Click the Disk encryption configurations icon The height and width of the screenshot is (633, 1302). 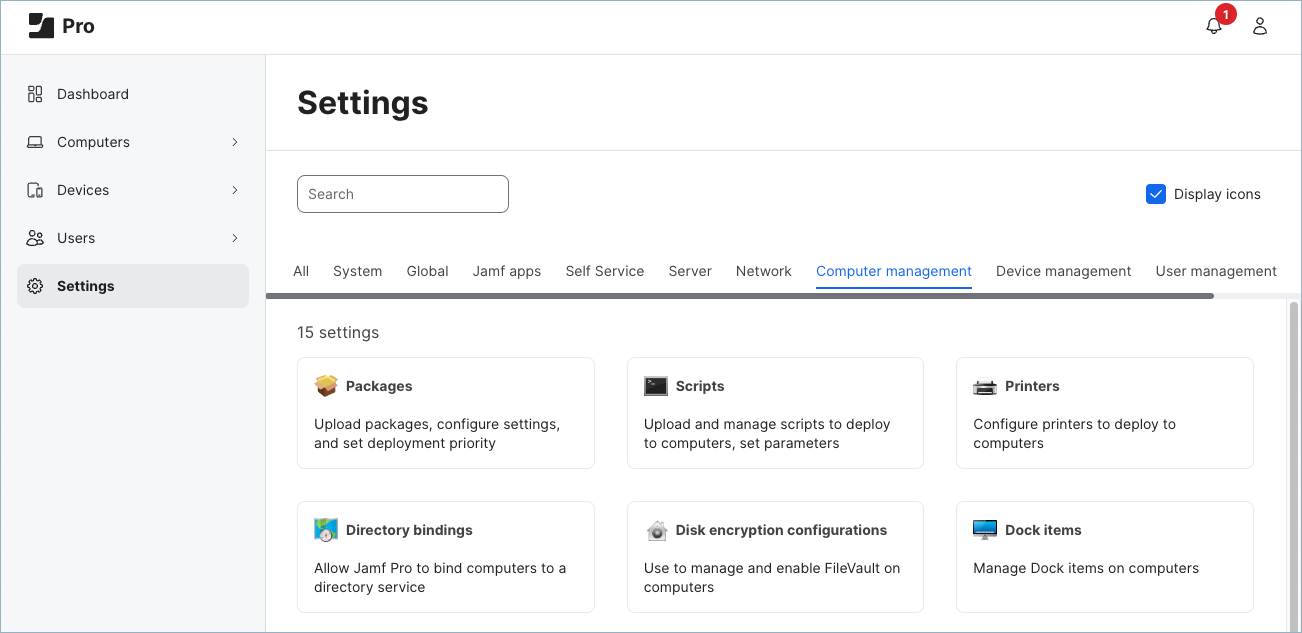(656, 530)
